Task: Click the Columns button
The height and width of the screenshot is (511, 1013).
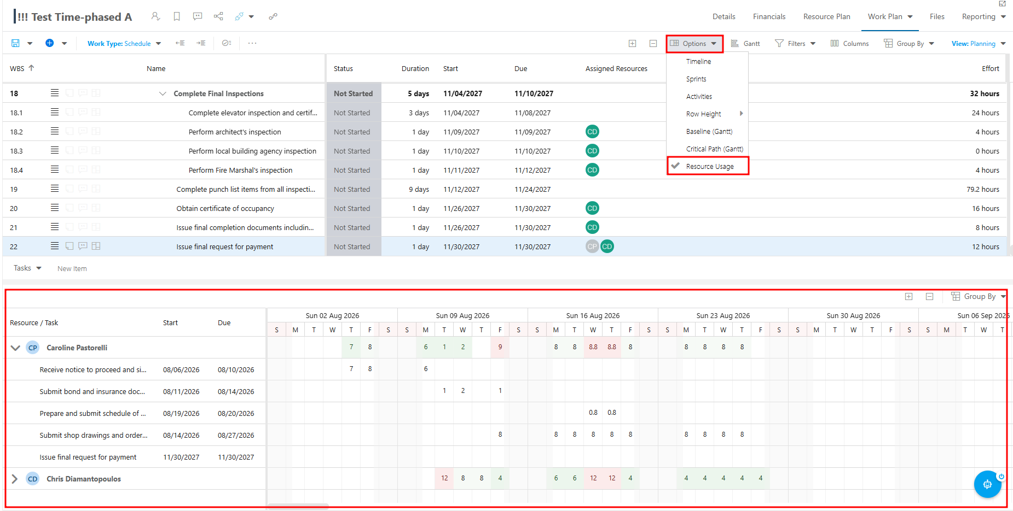Action: [849, 43]
